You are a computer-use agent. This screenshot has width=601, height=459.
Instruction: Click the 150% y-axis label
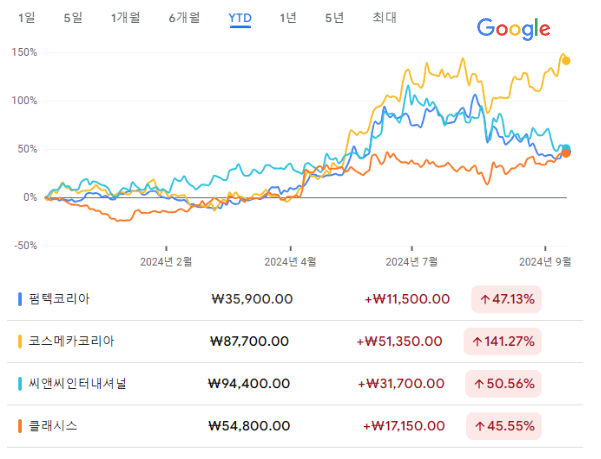tap(25, 52)
